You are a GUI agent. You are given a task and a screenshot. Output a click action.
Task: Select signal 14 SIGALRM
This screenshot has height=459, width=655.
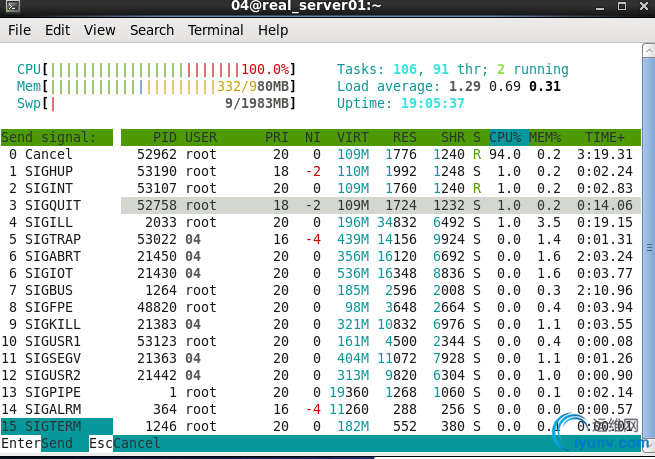click(57, 410)
